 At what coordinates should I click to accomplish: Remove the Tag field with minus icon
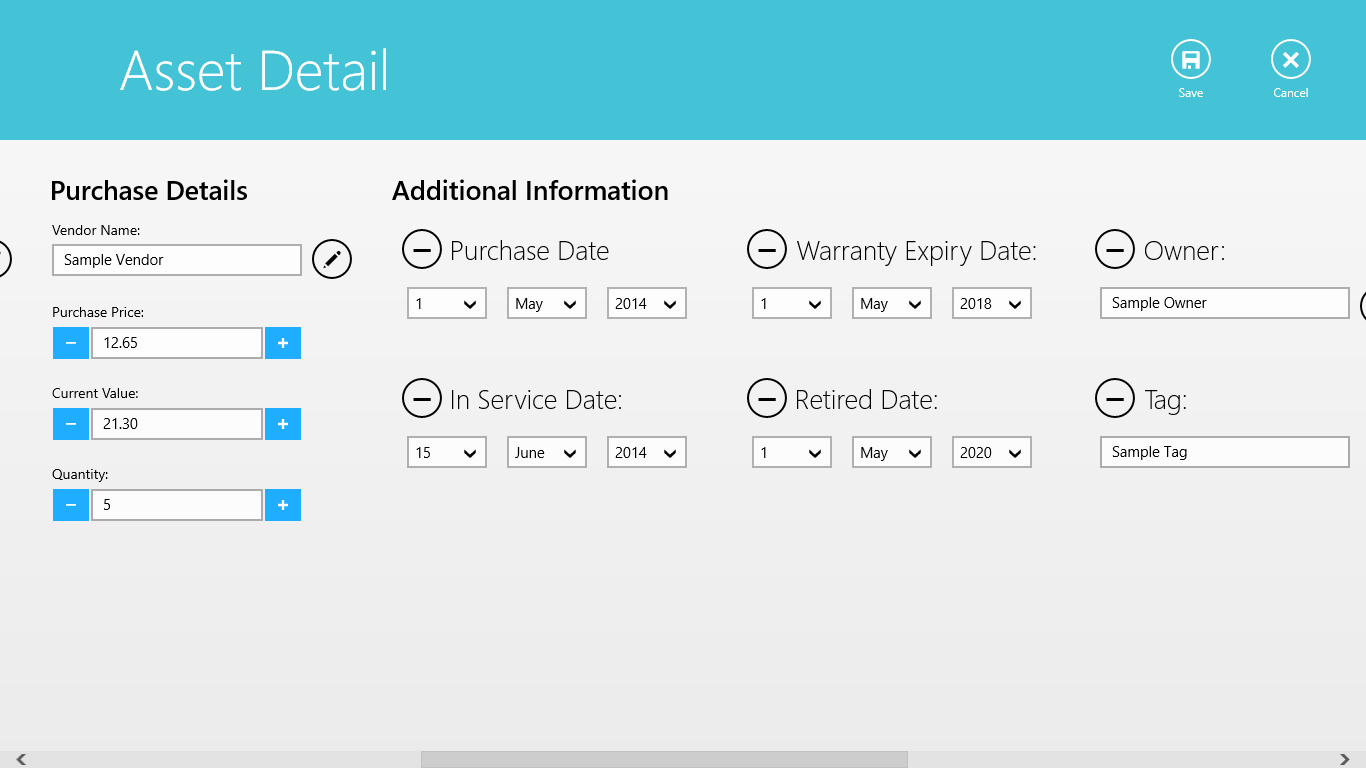click(x=1115, y=398)
